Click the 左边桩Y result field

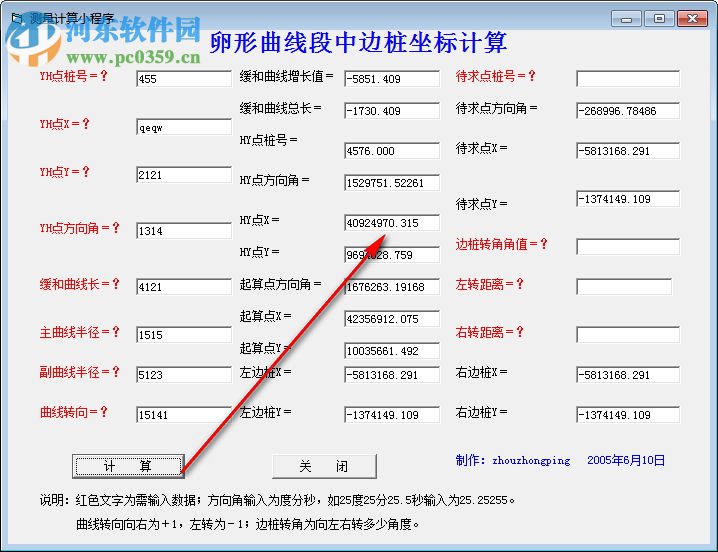click(x=392, y=414)
